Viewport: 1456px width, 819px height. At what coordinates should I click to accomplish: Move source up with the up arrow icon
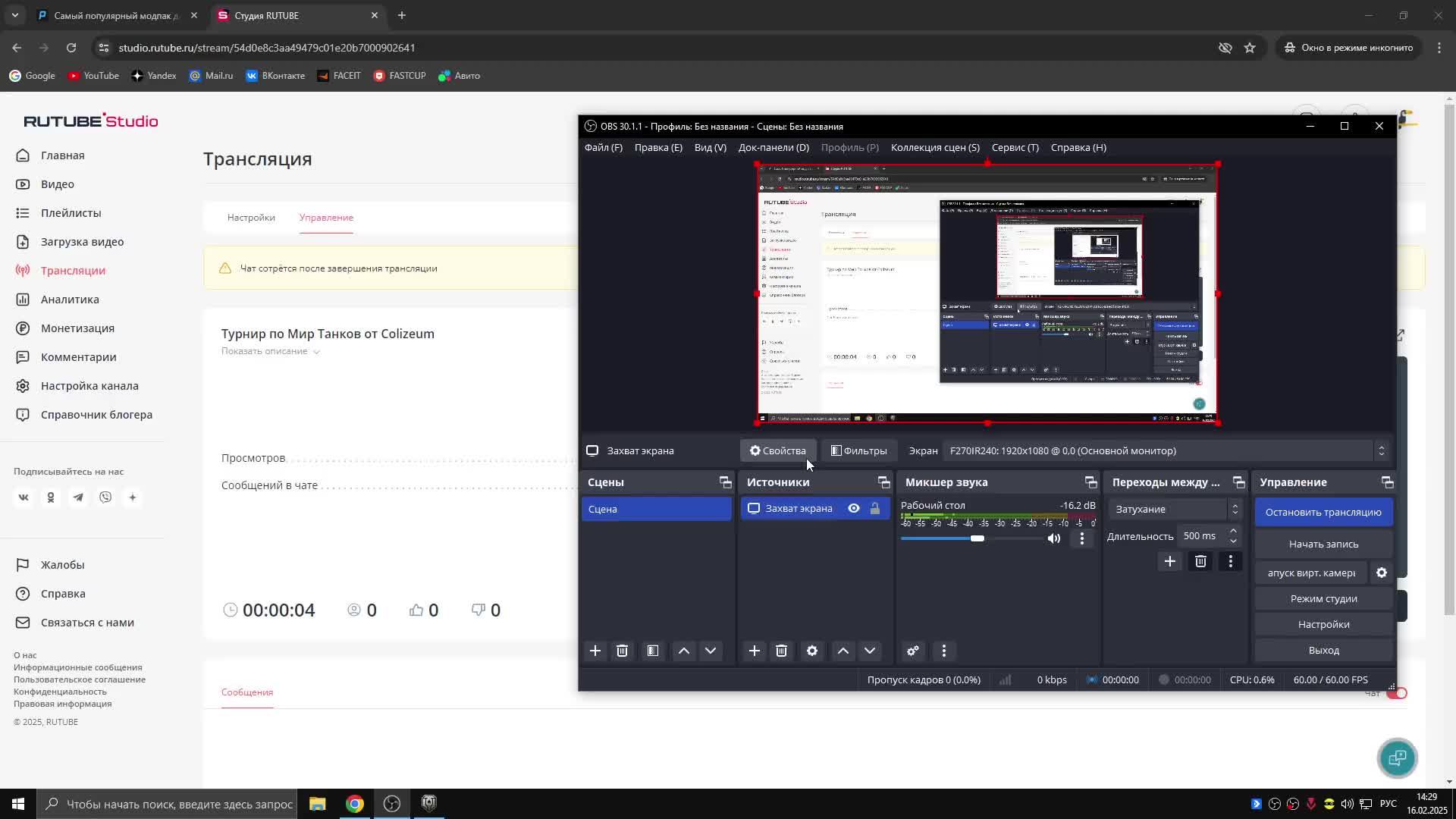click(843, 651)
